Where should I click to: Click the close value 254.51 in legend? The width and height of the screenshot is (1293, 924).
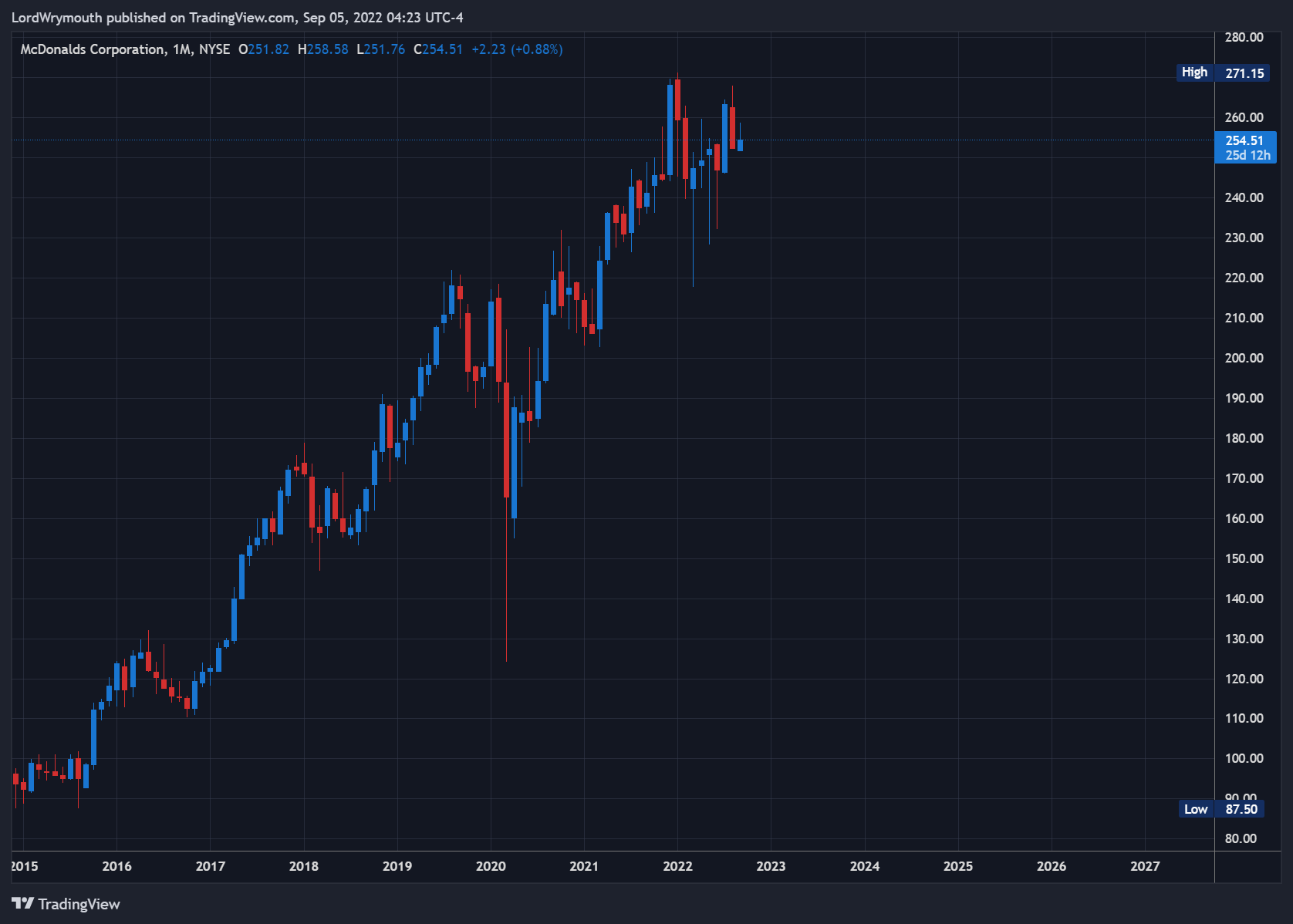click(442, 49)
